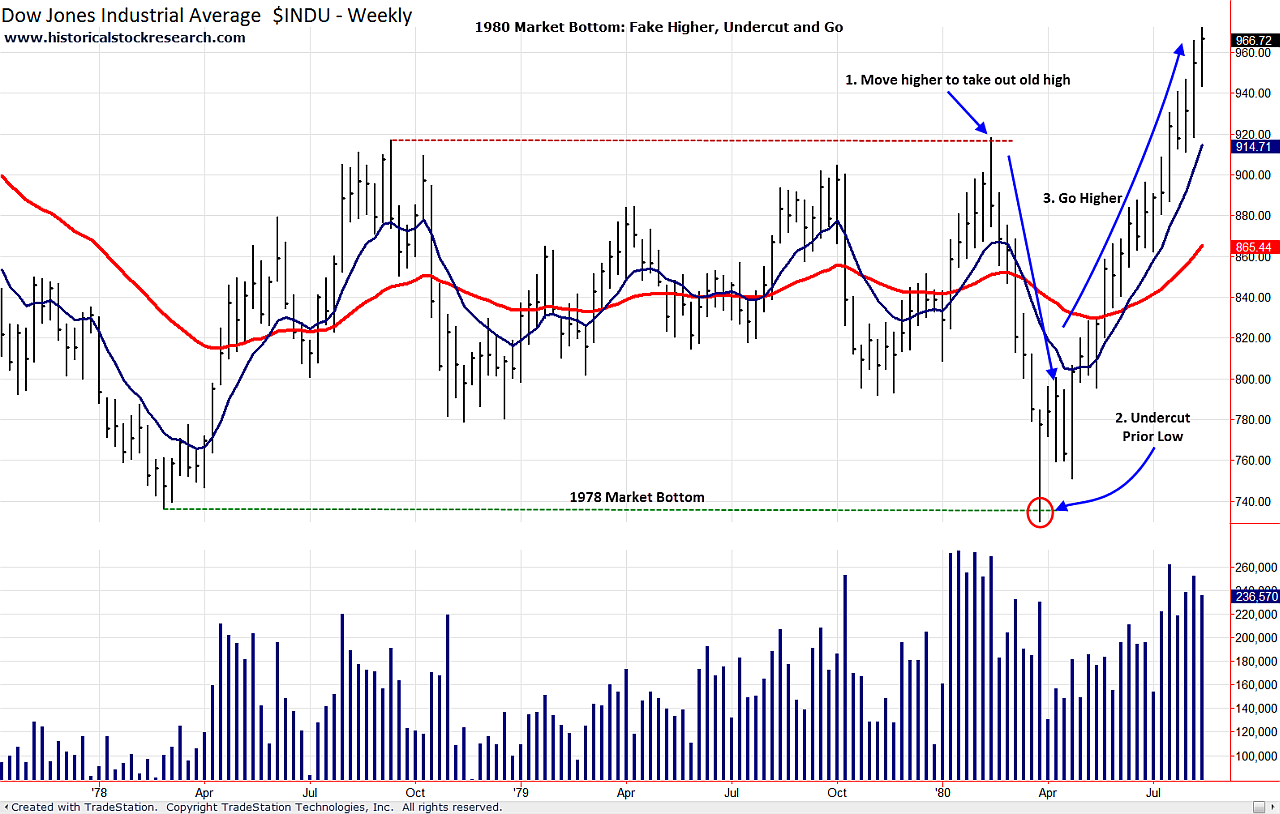Click the chart title 'Dow Jones Industrial Average $INDU - Weekly'

[207, 16]
